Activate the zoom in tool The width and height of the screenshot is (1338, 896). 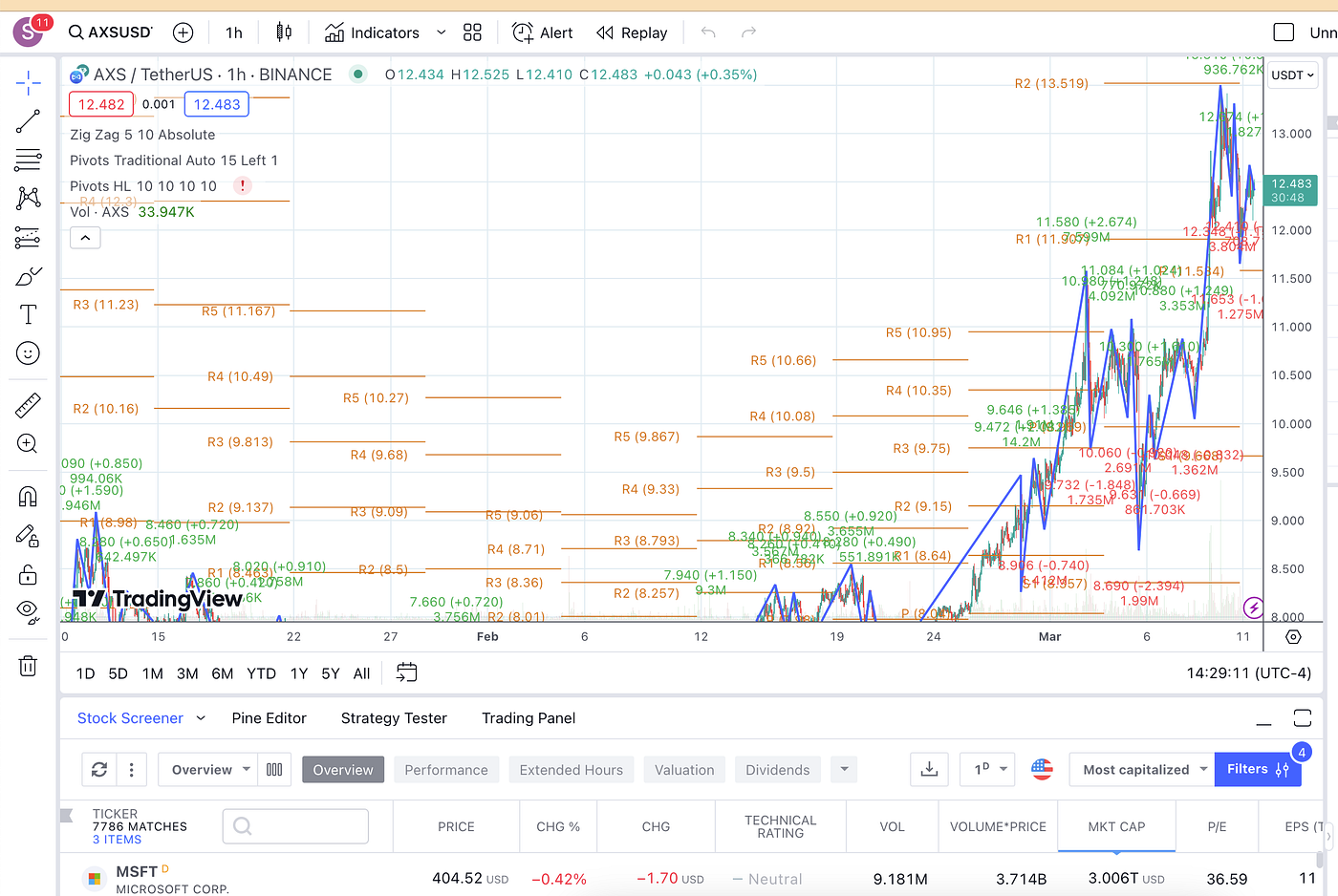point(29,444)
